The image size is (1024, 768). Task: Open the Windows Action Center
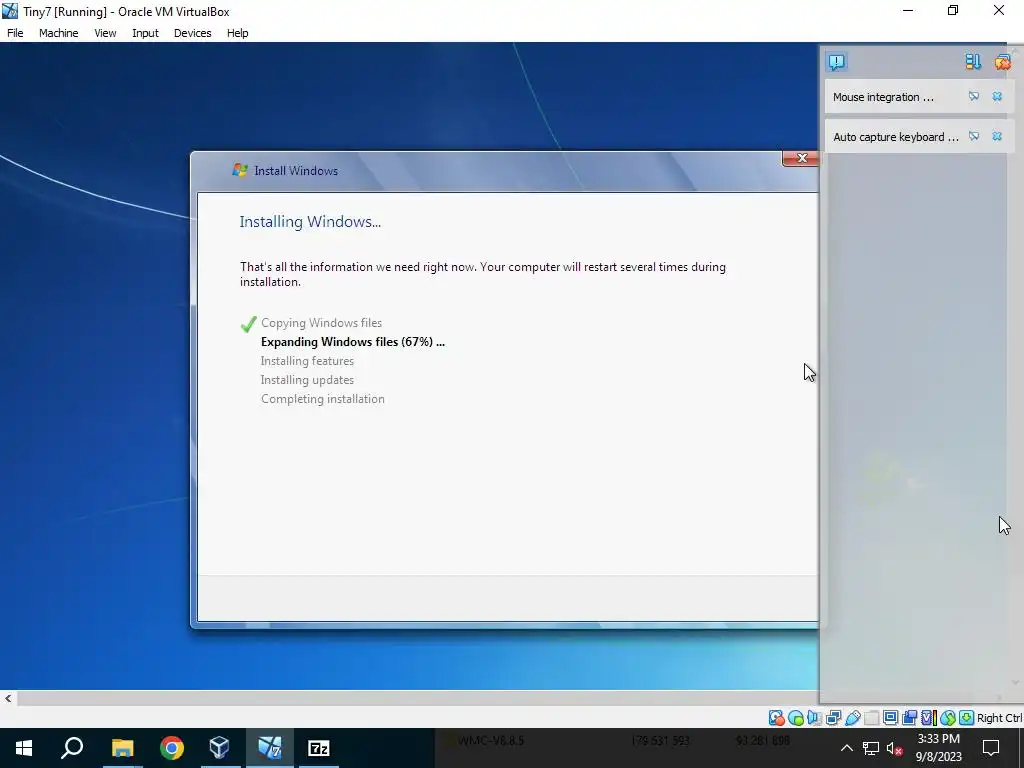click(991, 748)
